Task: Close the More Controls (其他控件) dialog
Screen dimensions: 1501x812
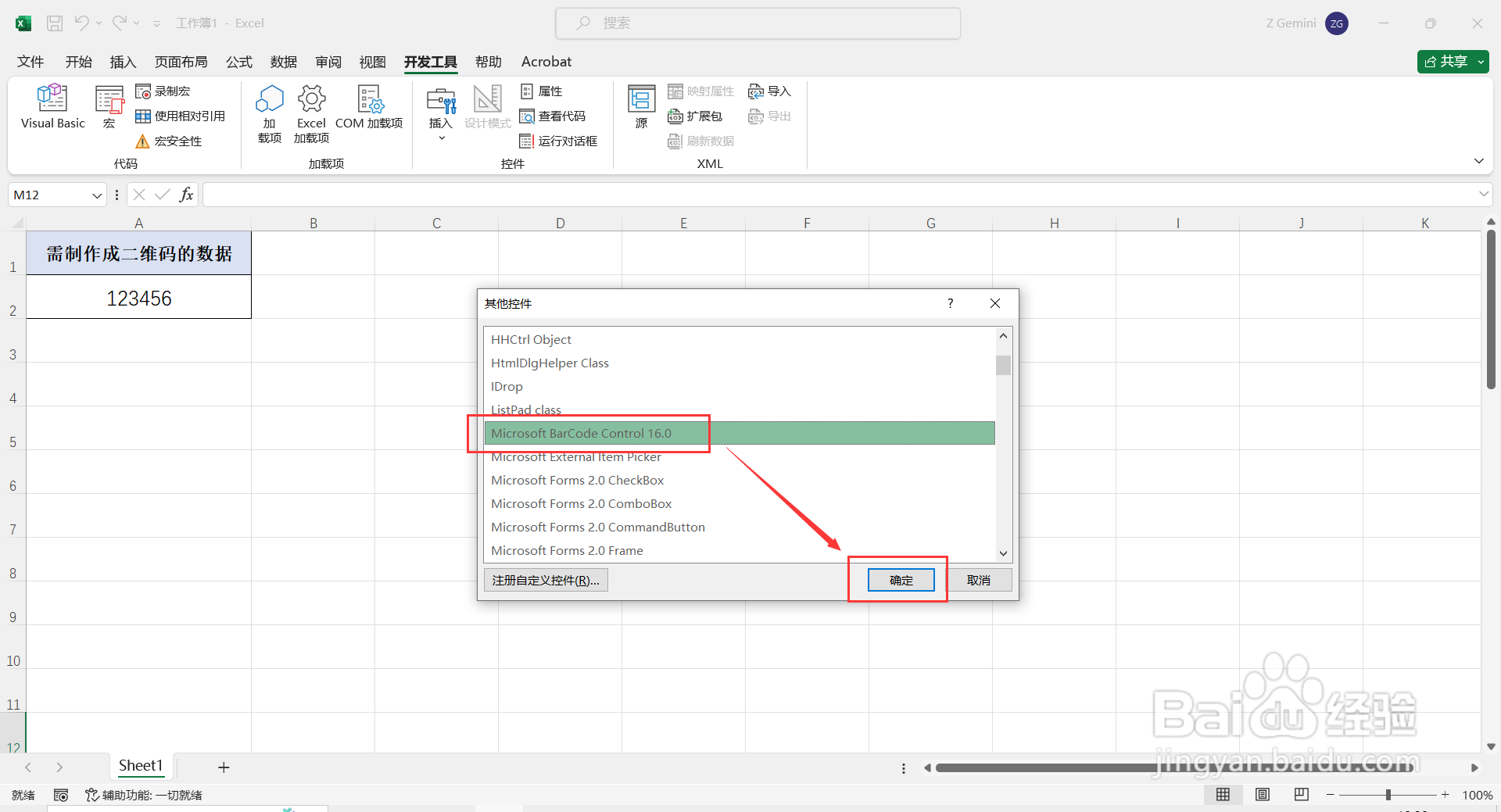Action: pyautogui.click(x=995, y=303)
